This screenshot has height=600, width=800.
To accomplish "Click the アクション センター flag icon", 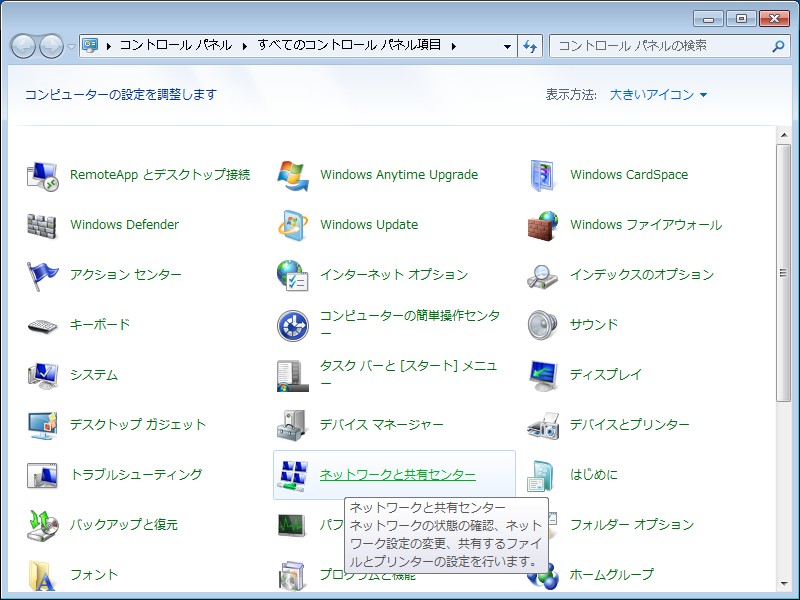I will pyautogui.click(x=41, y=275).
